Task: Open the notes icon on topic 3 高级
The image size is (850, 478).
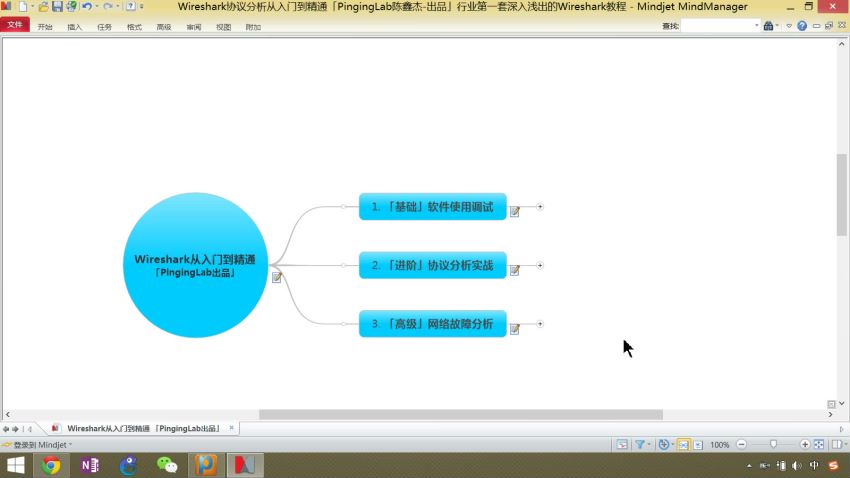Action: (514, 328)
